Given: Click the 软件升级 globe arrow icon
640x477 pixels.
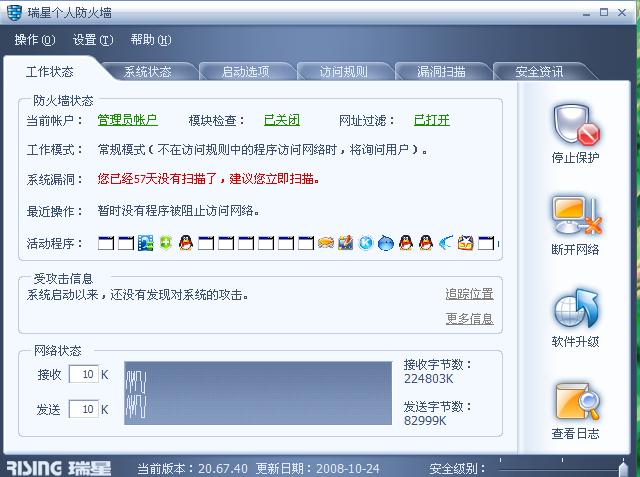Looking at the screenshot, I should [576, 308].
